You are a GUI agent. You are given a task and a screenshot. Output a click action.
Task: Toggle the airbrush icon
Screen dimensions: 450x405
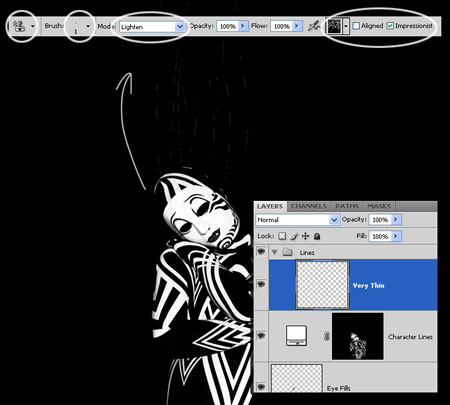point(314,26)
